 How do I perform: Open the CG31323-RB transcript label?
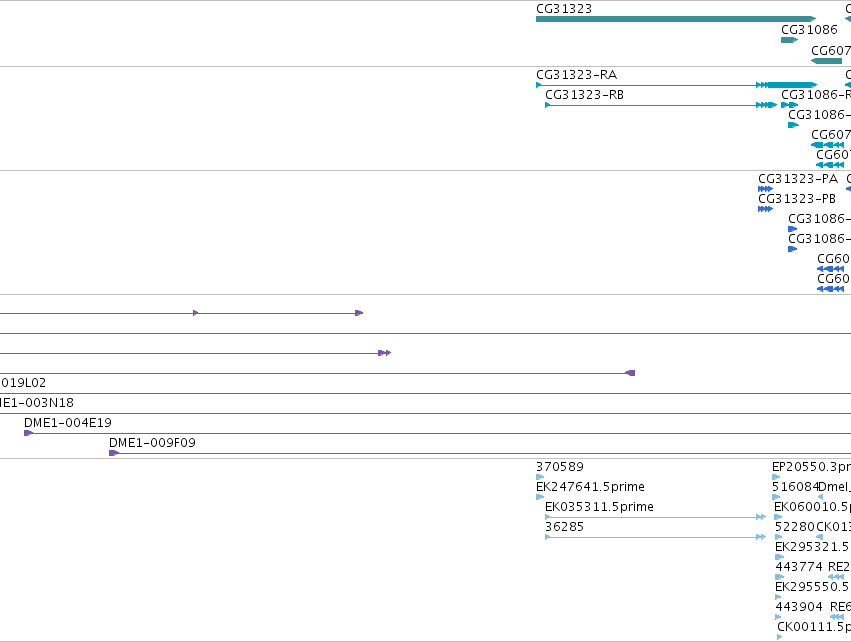coord(584,95)
